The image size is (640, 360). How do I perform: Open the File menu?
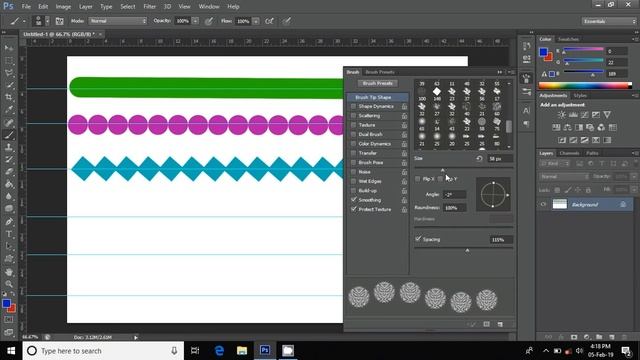[26, 7]
